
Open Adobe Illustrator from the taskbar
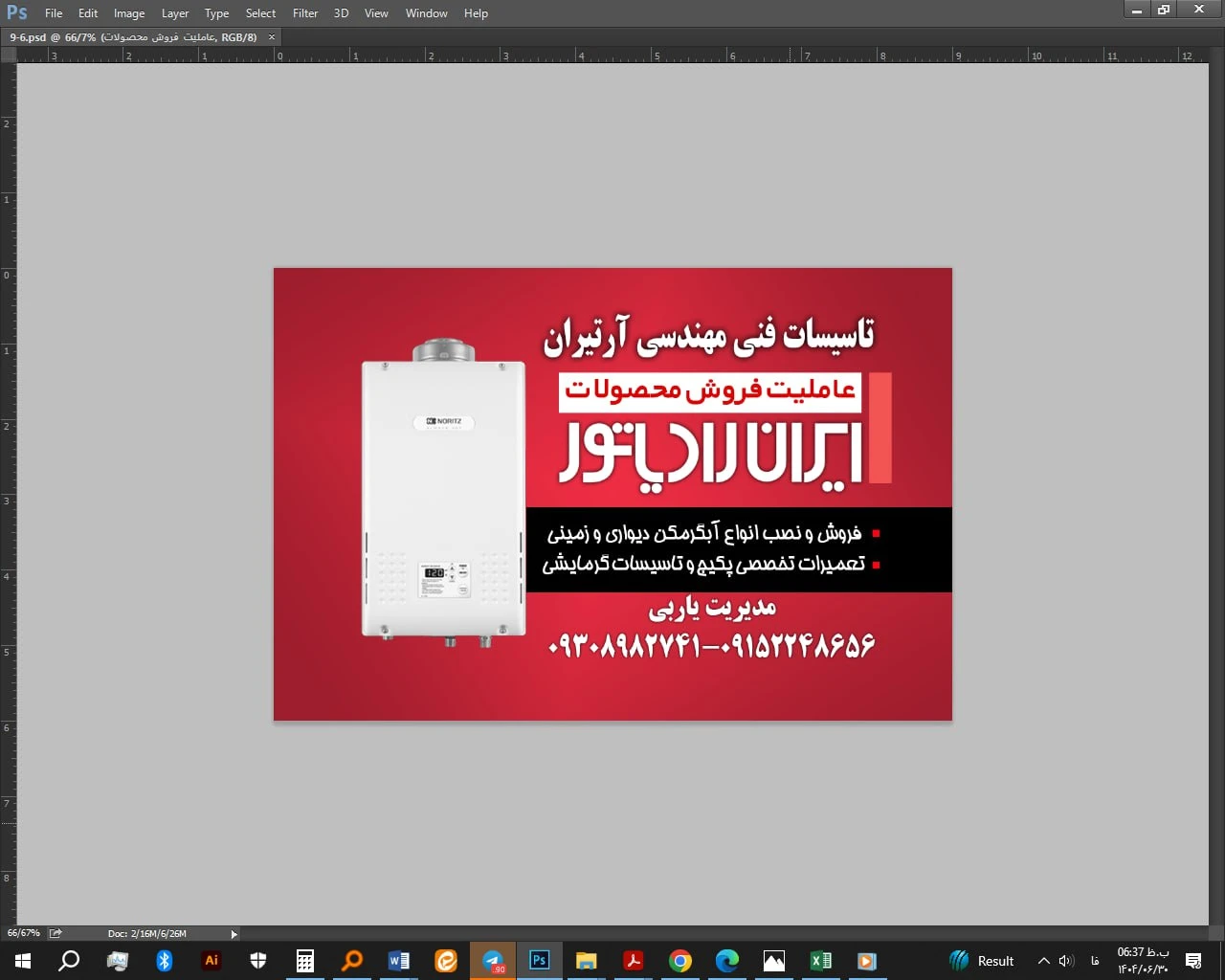(212, 961)
